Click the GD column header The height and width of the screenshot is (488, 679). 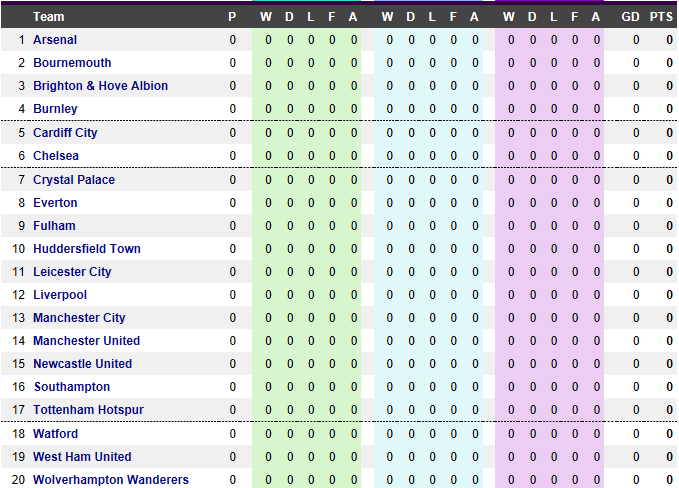pos(630,17)
